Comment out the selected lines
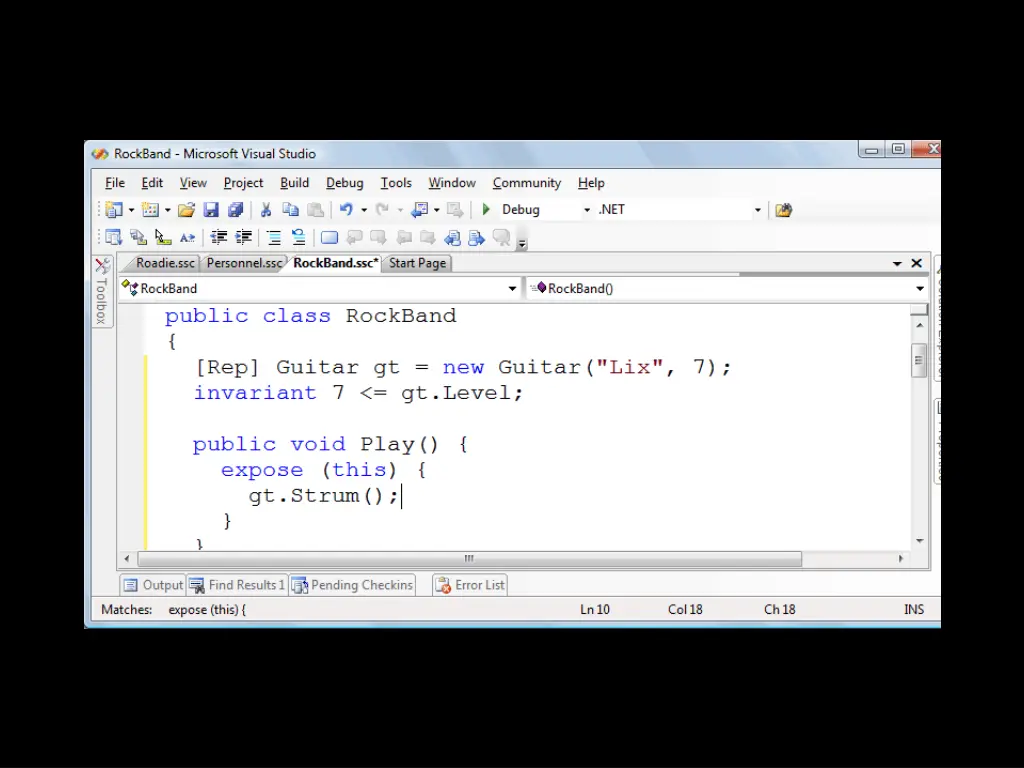This screenshot has height=768, width=1024. (274, 238)
